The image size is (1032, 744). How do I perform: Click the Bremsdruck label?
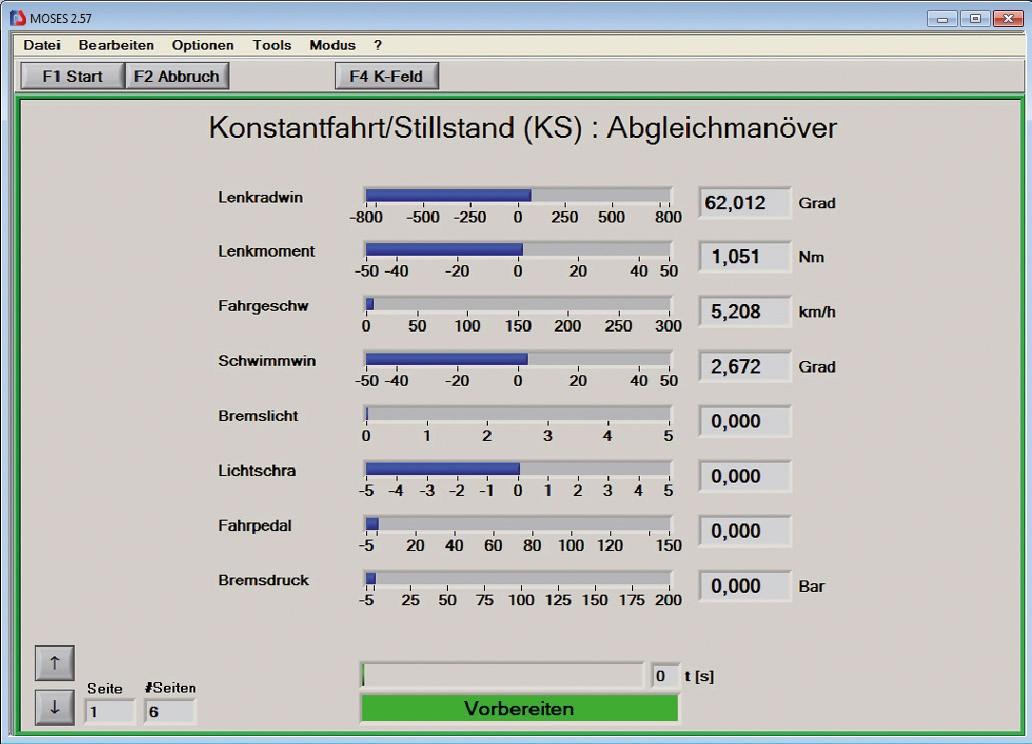pos(263,580)
